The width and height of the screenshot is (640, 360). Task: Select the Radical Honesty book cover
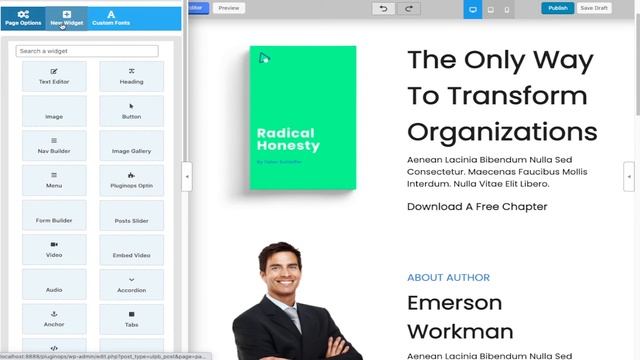pyautogui.click(x=302, y=118)
